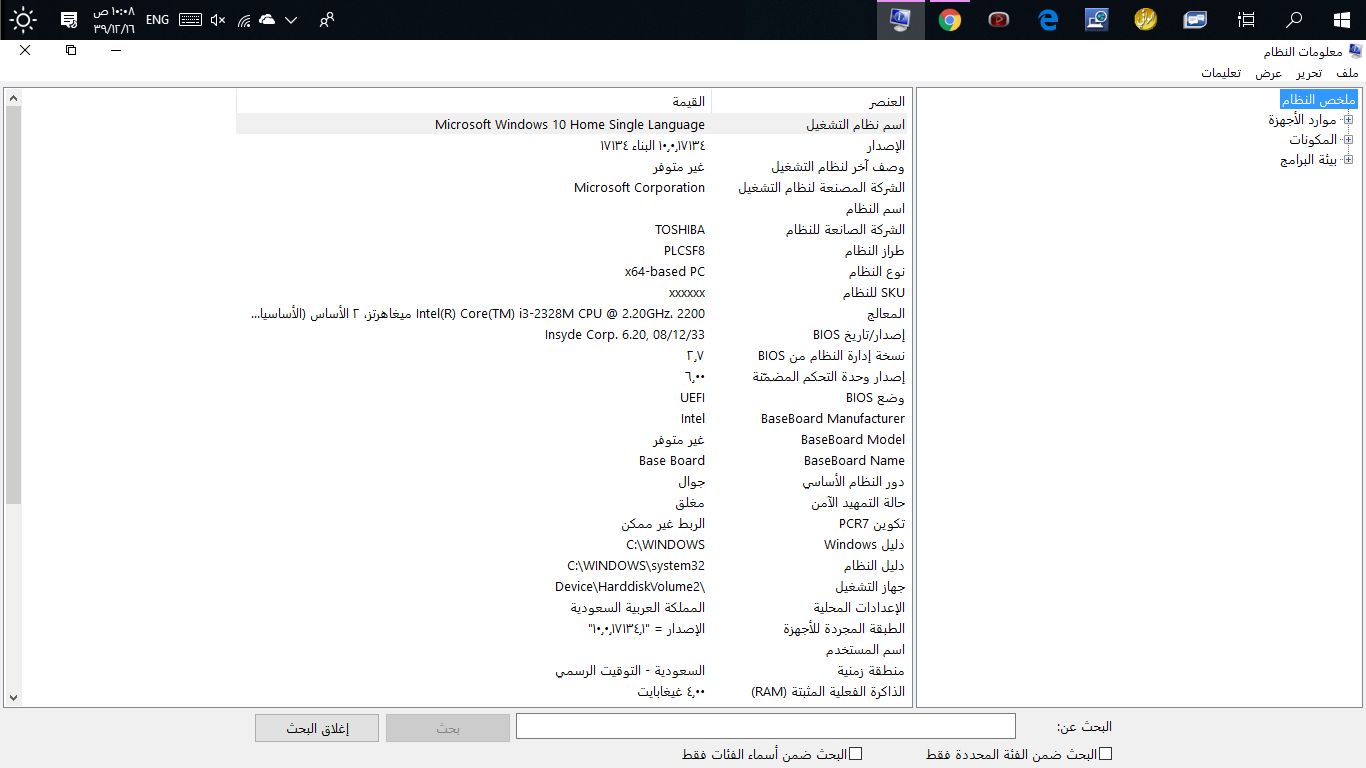
Task: Select the Device\HarddiskVolume2 value
Action: (630, 586)
